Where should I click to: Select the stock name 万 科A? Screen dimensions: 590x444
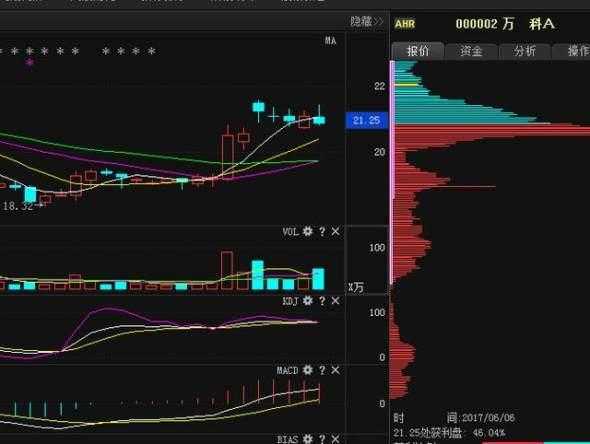(528, 24)
